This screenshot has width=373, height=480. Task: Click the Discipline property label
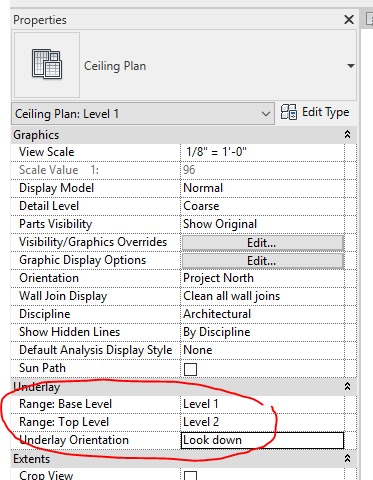(45, 314)
